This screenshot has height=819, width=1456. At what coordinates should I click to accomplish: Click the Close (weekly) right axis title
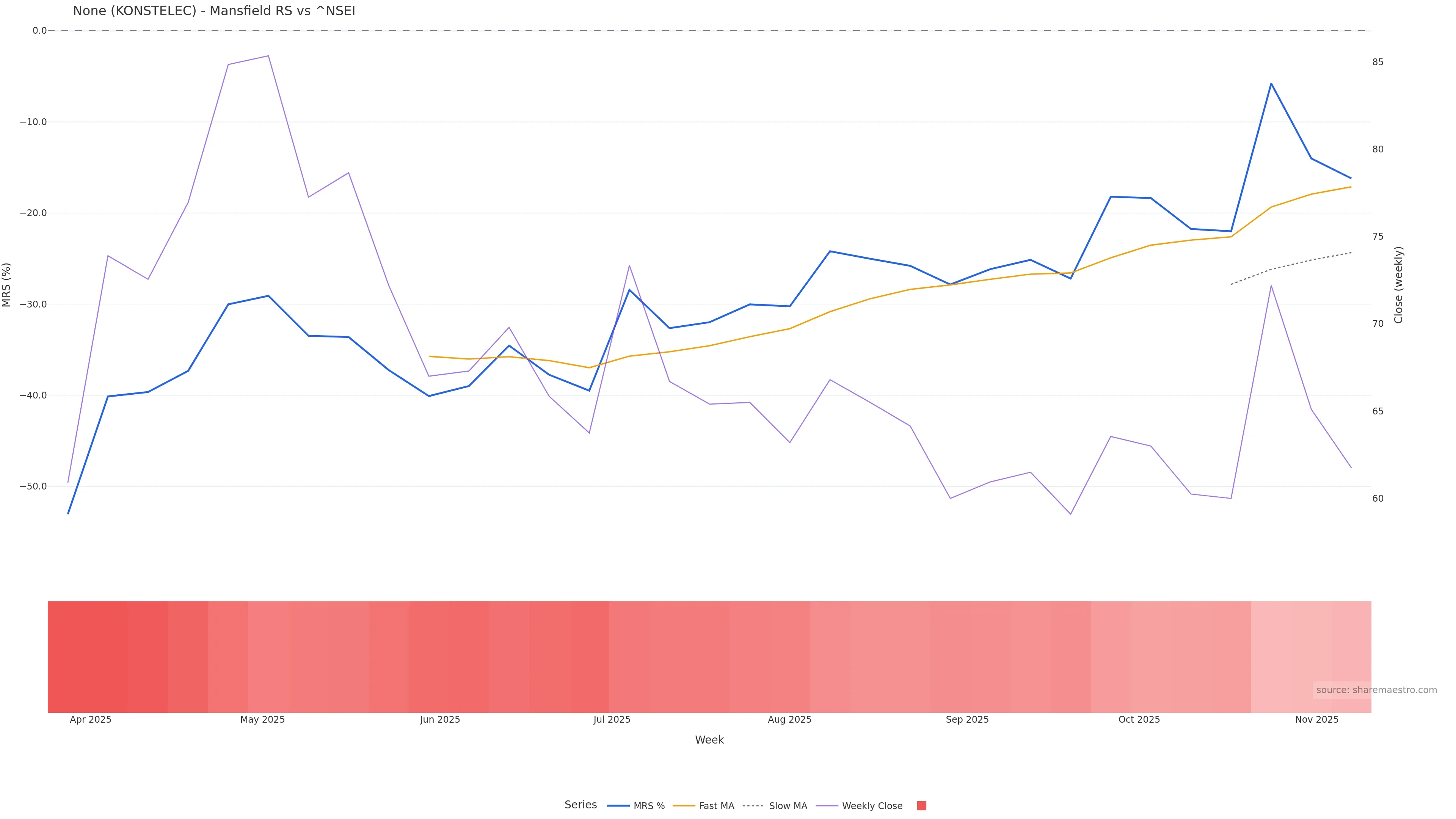click(x=1398, y=285)
